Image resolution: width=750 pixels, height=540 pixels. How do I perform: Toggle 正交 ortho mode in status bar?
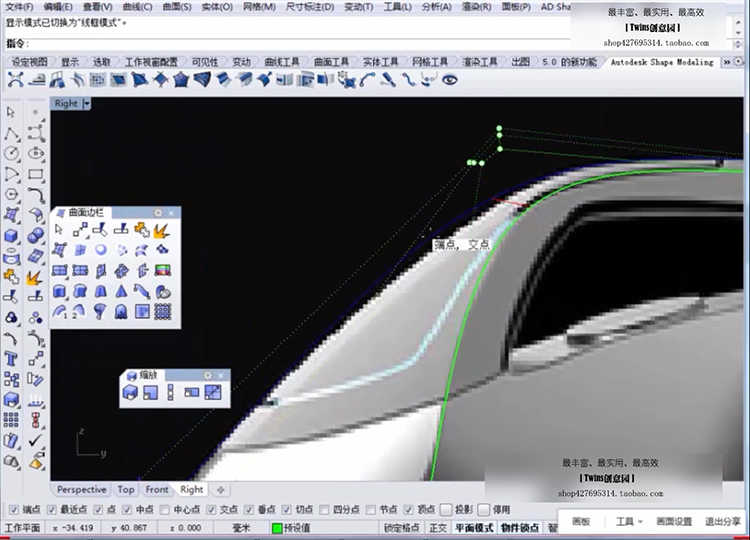click(438, 528)
